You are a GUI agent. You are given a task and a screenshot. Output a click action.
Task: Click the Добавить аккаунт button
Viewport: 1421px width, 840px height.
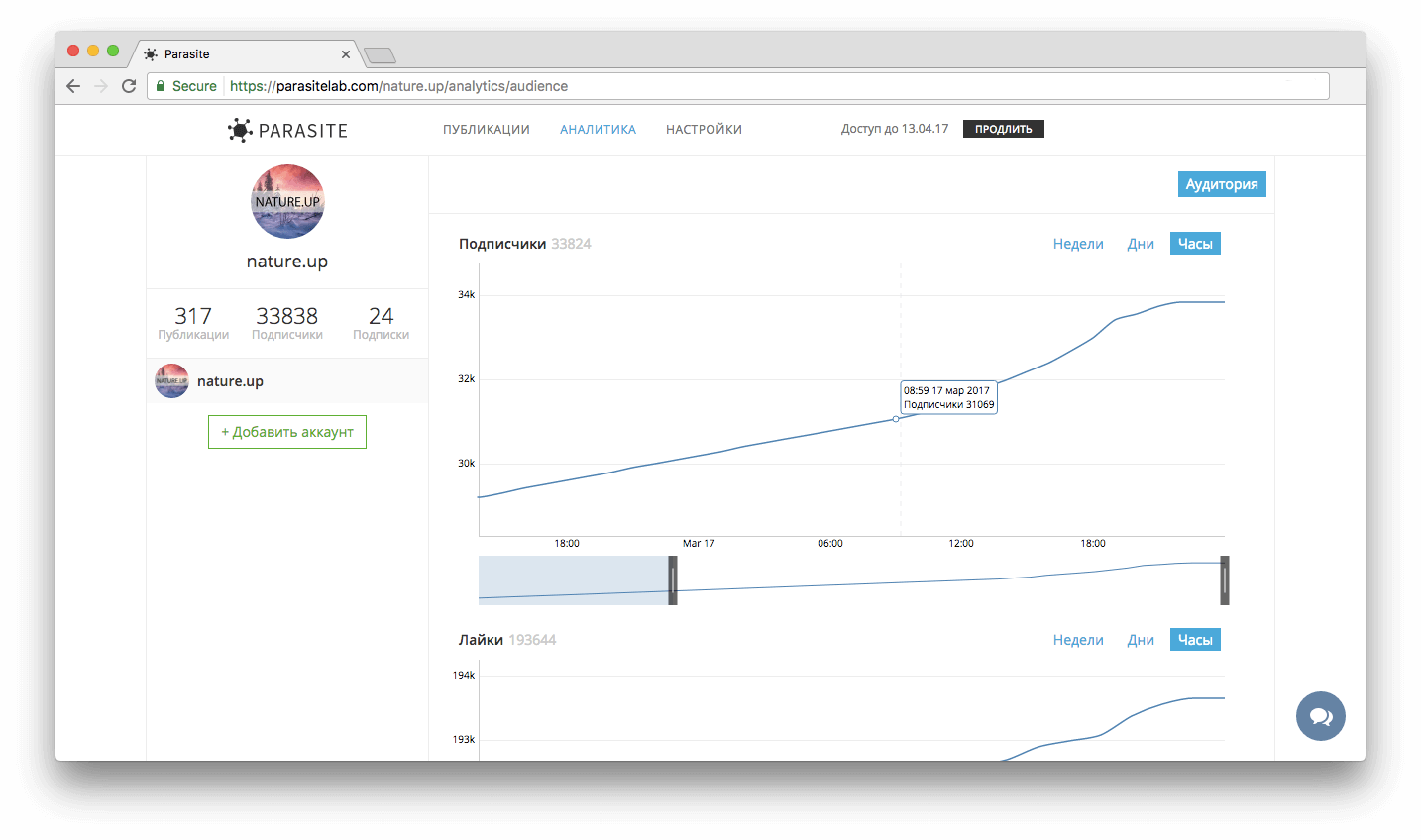pos(287,432)
